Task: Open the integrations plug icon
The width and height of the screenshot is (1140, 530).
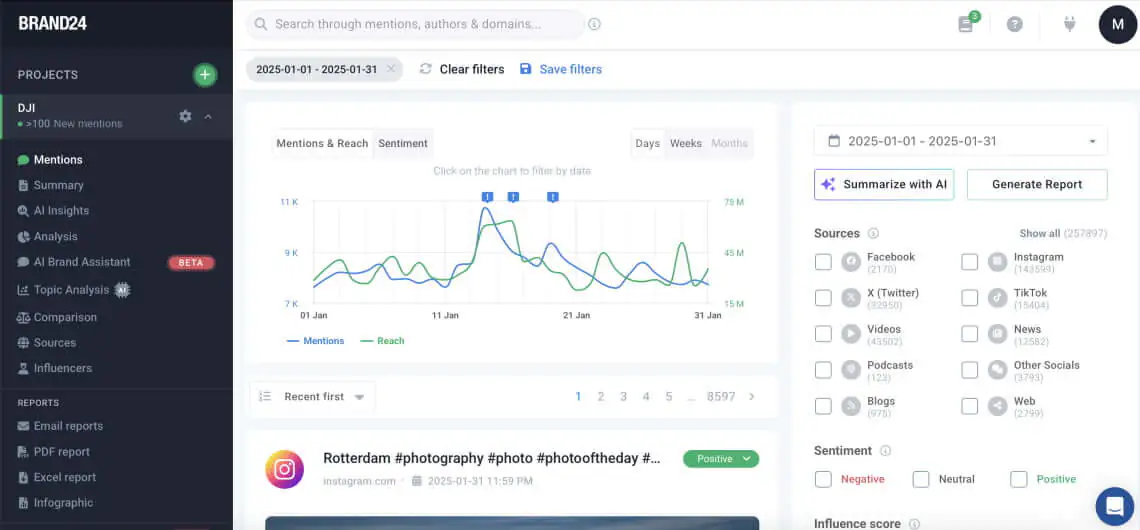Action: pos(1069,24)
